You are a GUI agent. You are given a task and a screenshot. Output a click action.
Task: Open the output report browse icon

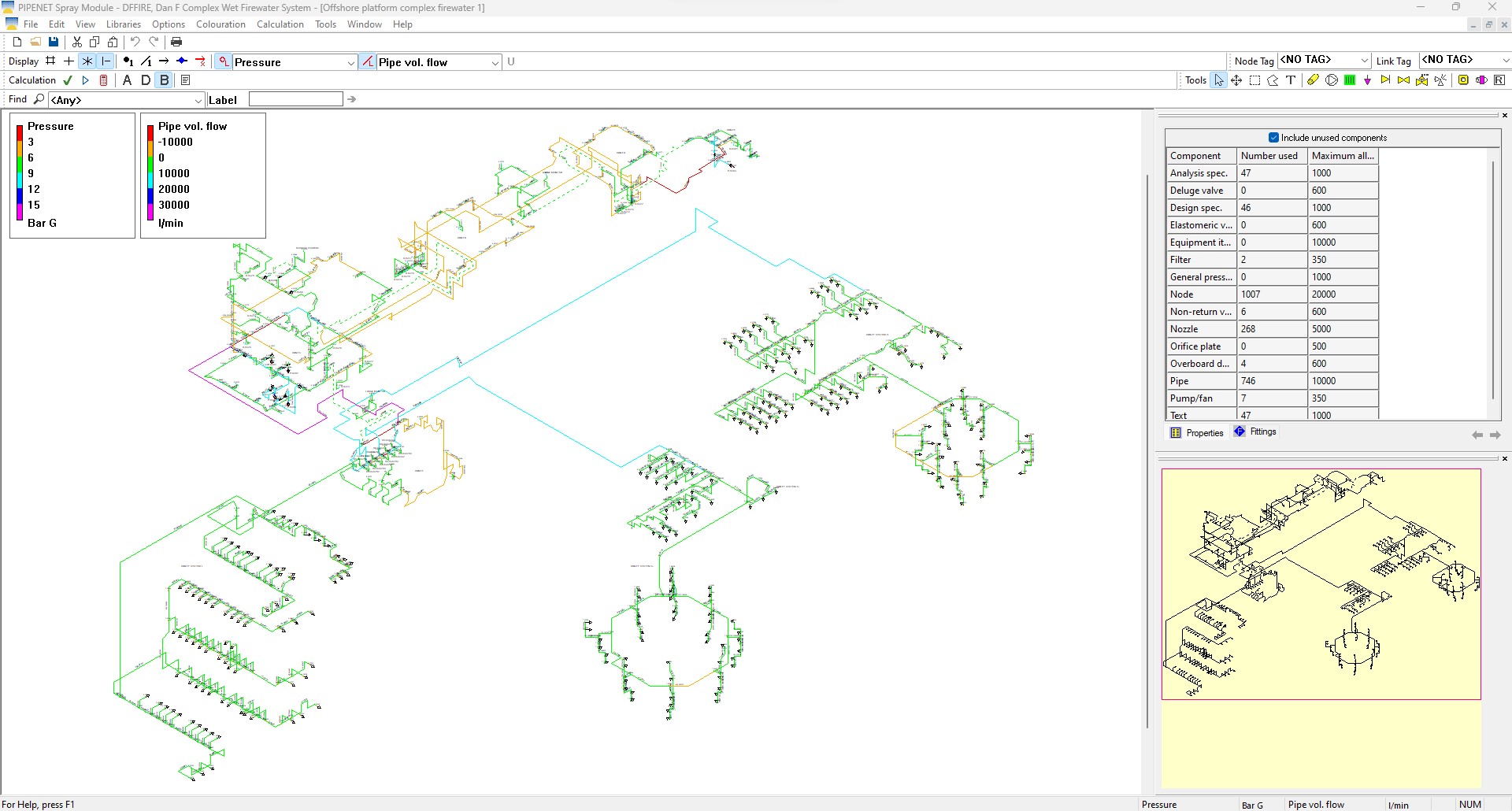(186, 80)
